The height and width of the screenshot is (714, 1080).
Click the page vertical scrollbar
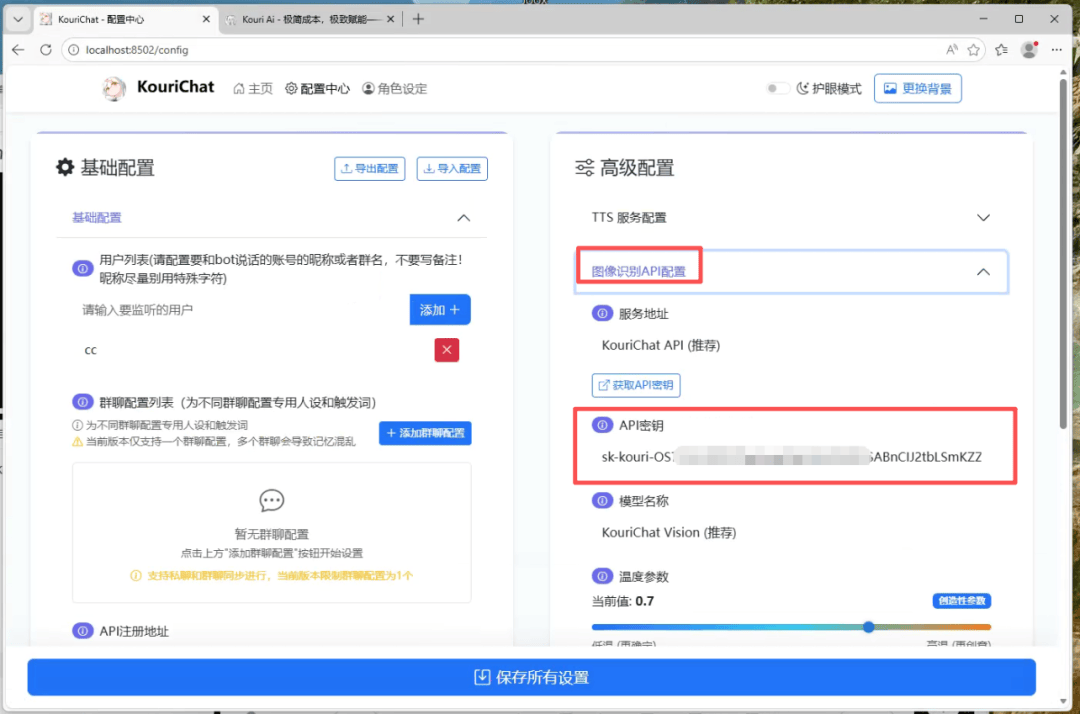click(x=1063, y=255)
